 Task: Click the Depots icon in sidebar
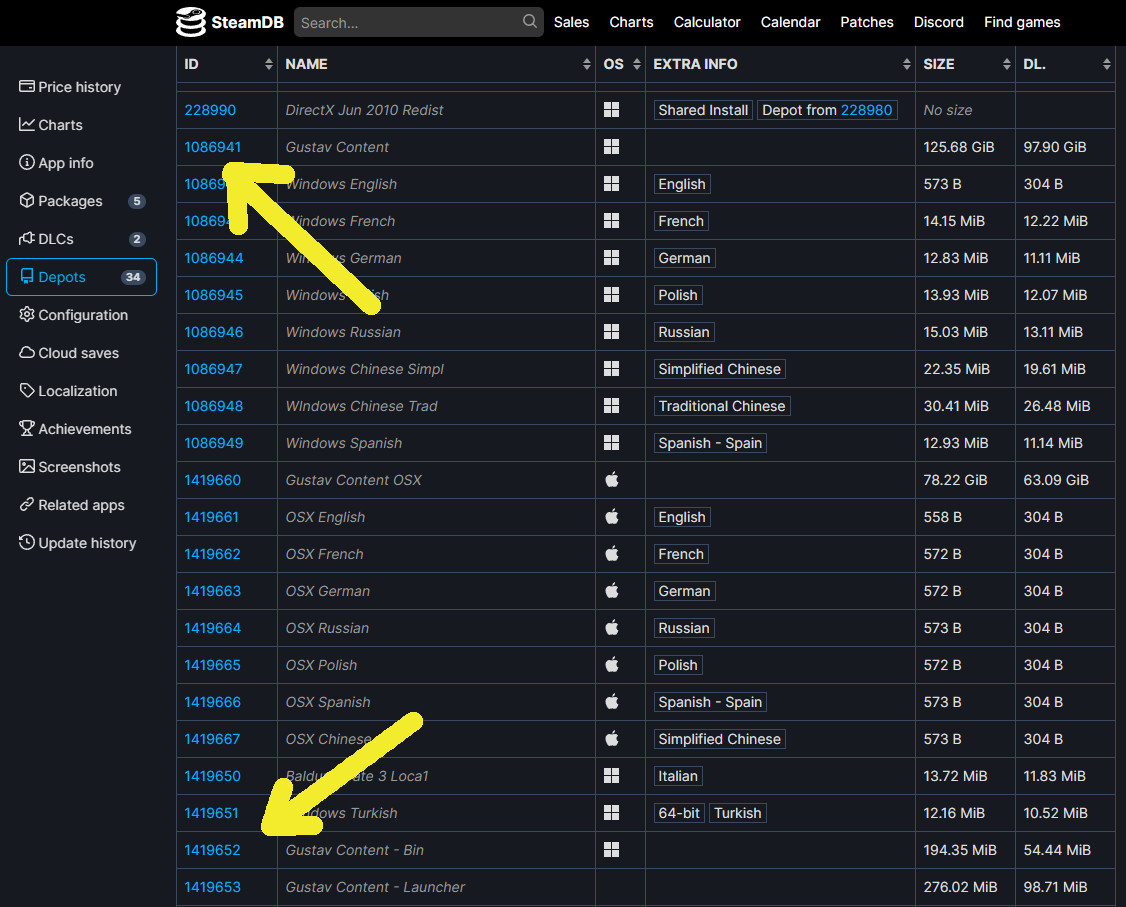pos(27,277)
